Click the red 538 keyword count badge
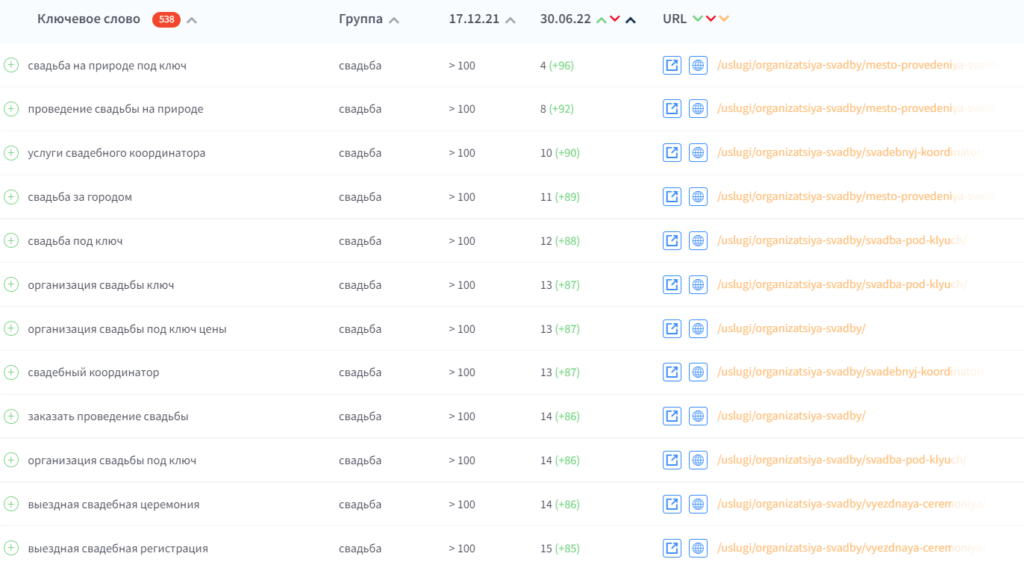 167,20
